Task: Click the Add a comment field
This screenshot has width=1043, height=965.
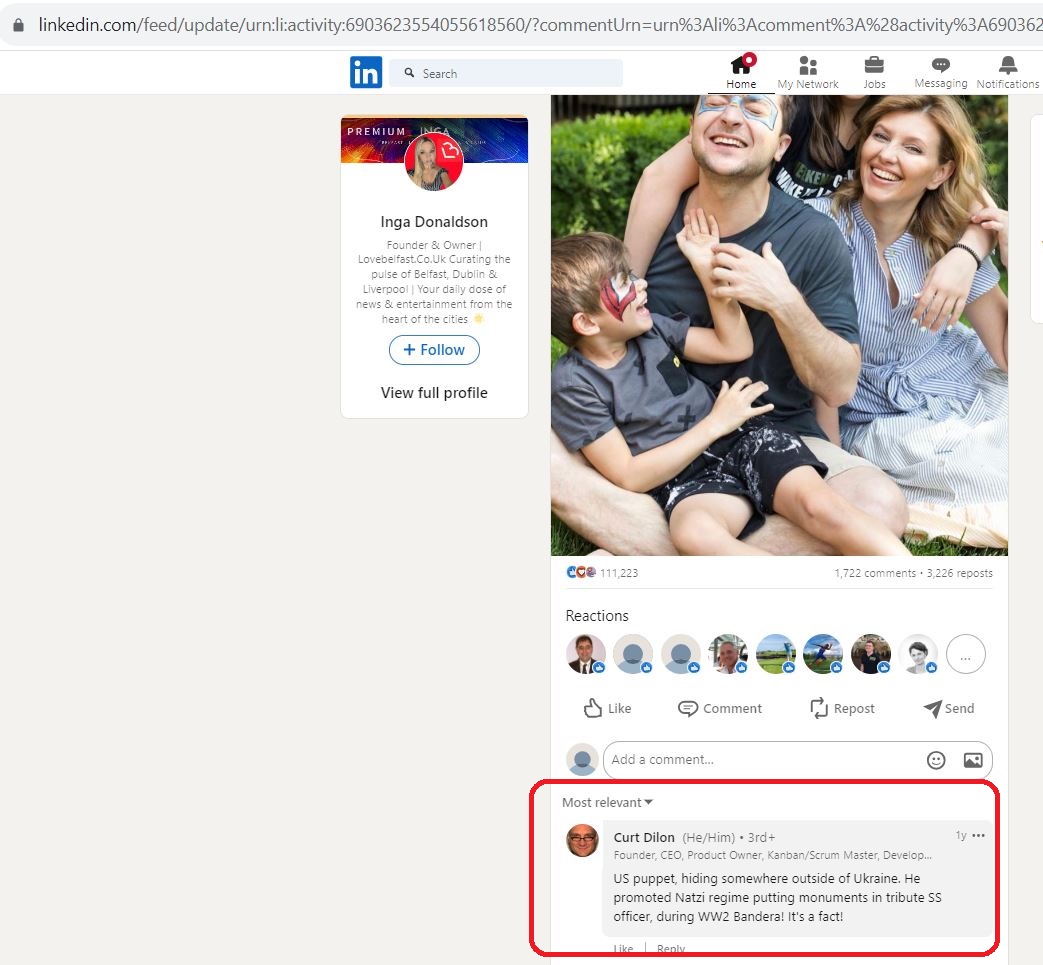Action: click(798, 759)
